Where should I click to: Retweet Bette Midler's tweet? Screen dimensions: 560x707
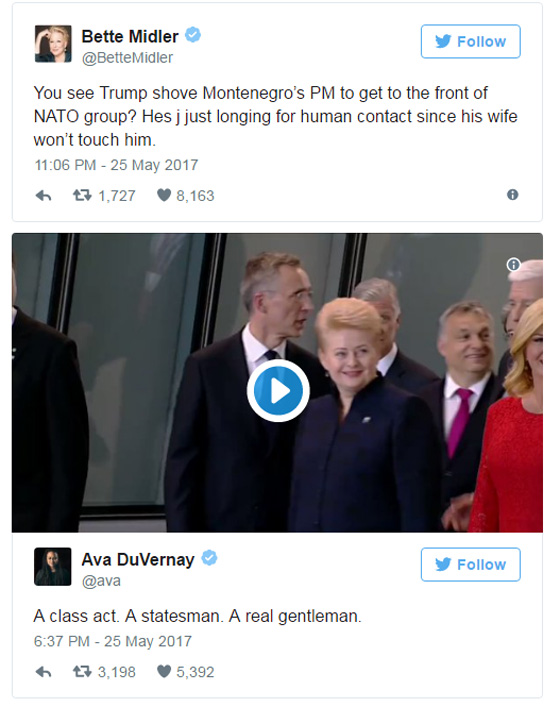pos(82,195)
